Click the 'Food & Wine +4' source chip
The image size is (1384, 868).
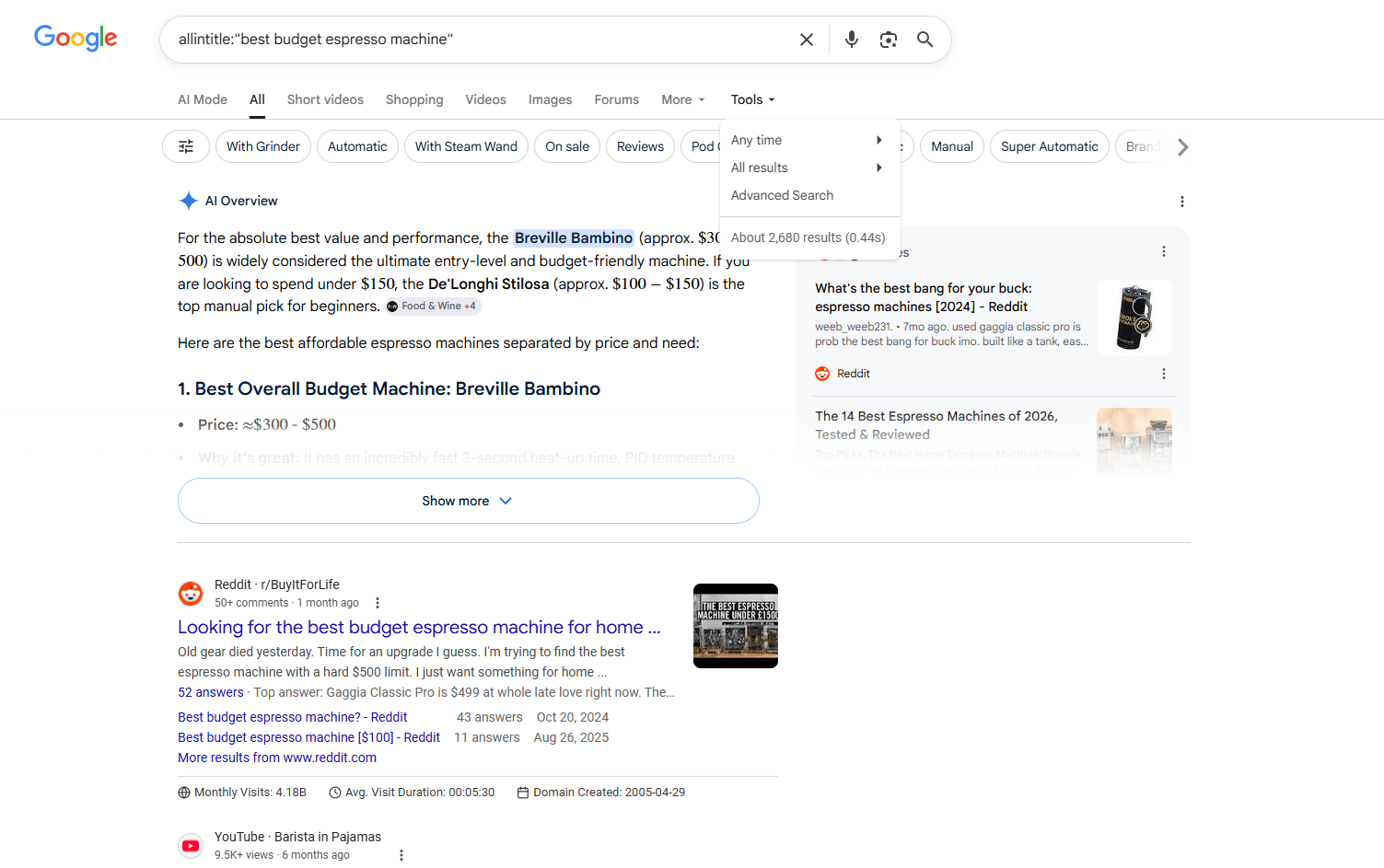432,307
